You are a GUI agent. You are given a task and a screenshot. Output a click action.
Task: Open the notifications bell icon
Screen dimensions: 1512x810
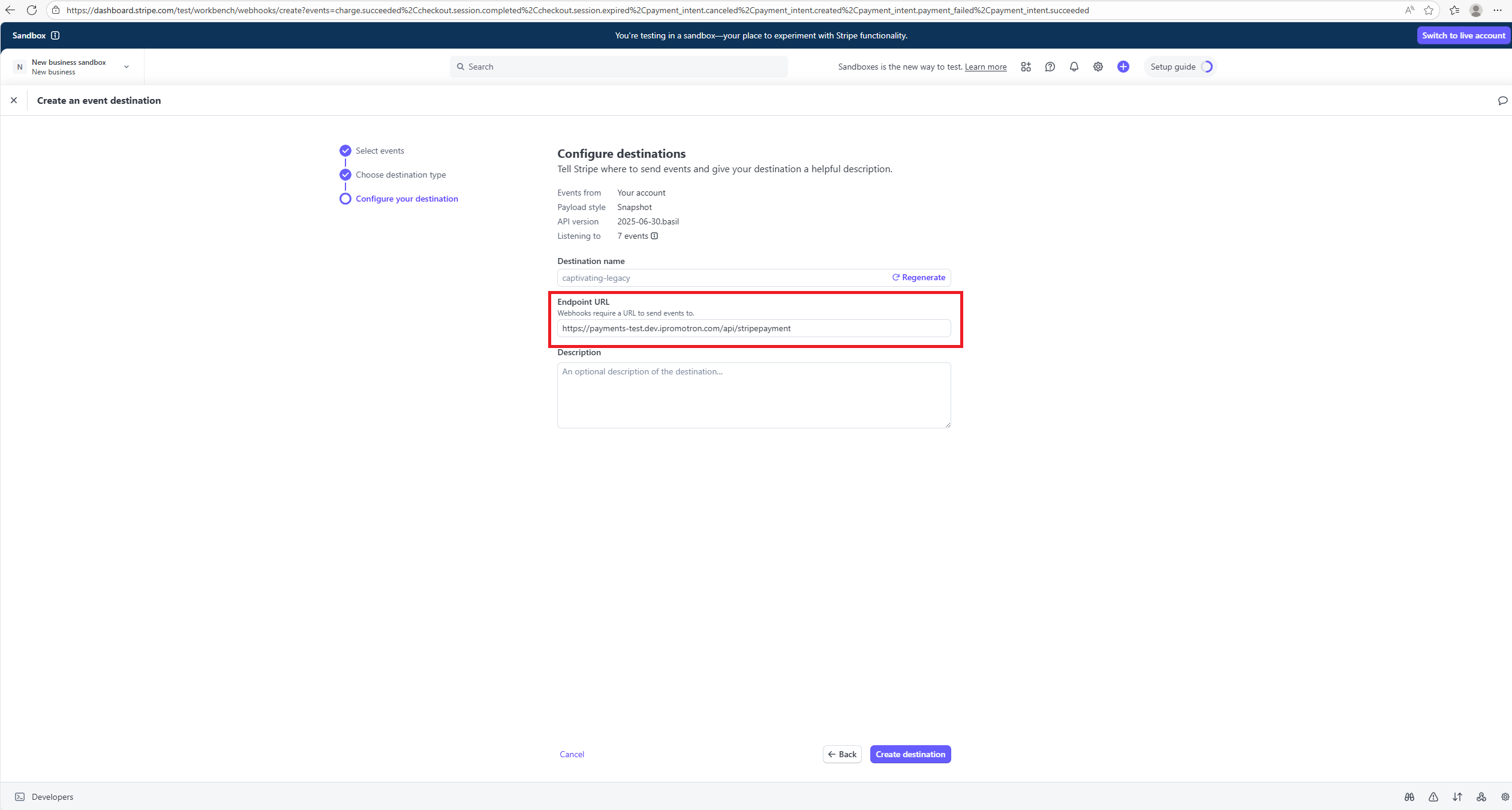[1074, 67]
